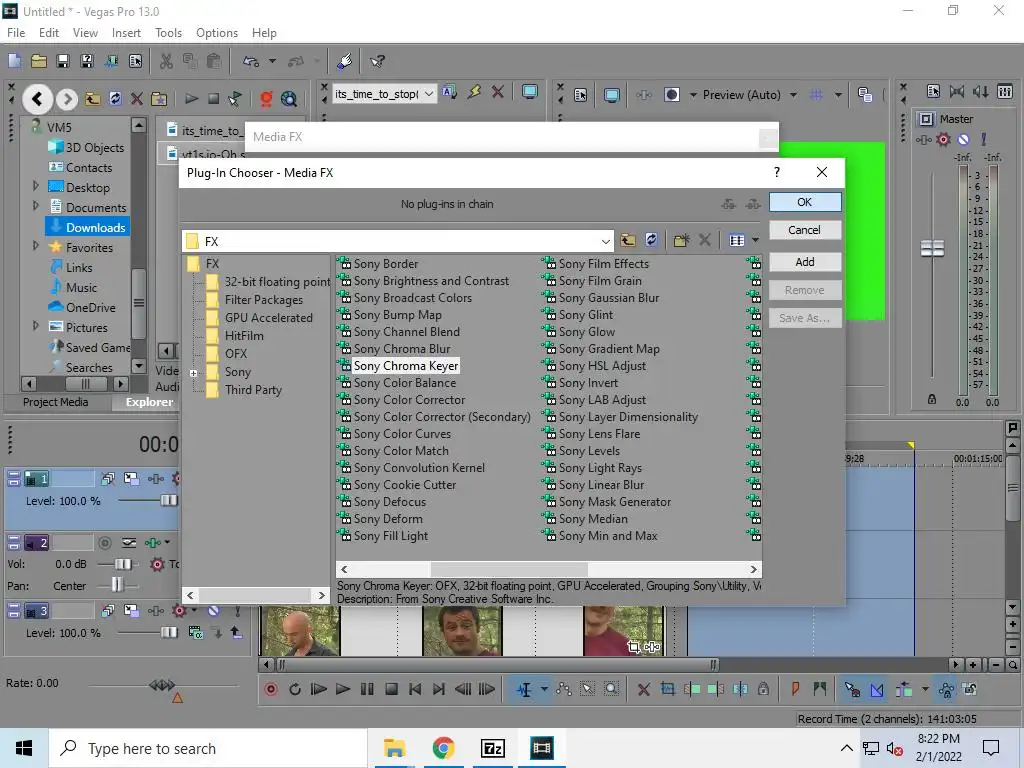Image resolution: width=1024 pixels, height=768 pixels.
Task: Expand the Sony folder in FX tree
Action: tap(193, 373)
